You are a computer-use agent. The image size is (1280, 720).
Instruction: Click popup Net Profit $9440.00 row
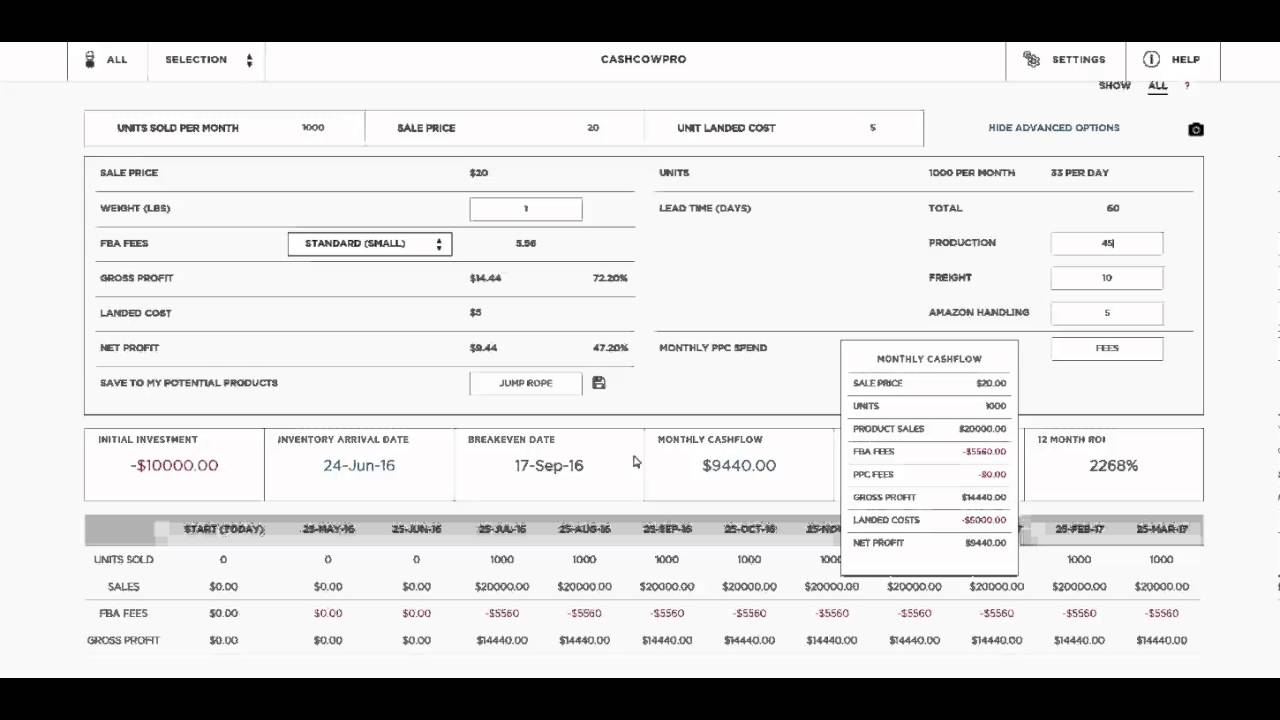929,543
